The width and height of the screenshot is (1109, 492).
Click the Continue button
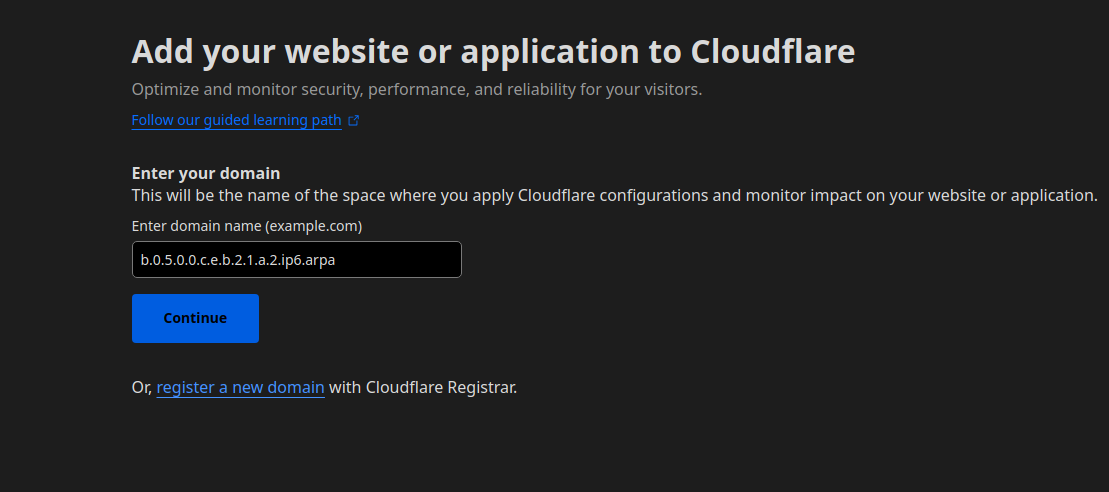[195, 318]
